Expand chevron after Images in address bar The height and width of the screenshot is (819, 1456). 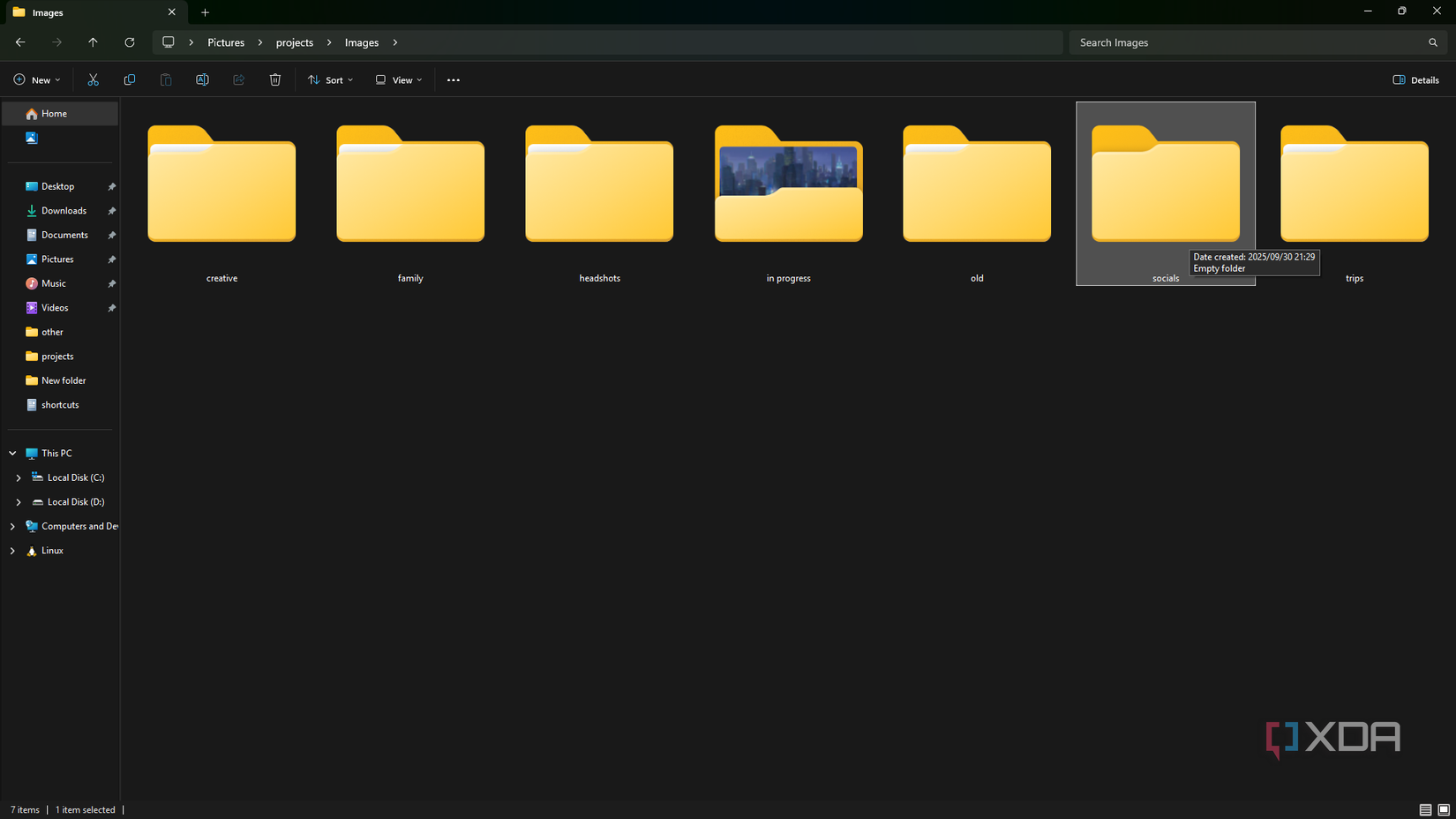[395, 42]
